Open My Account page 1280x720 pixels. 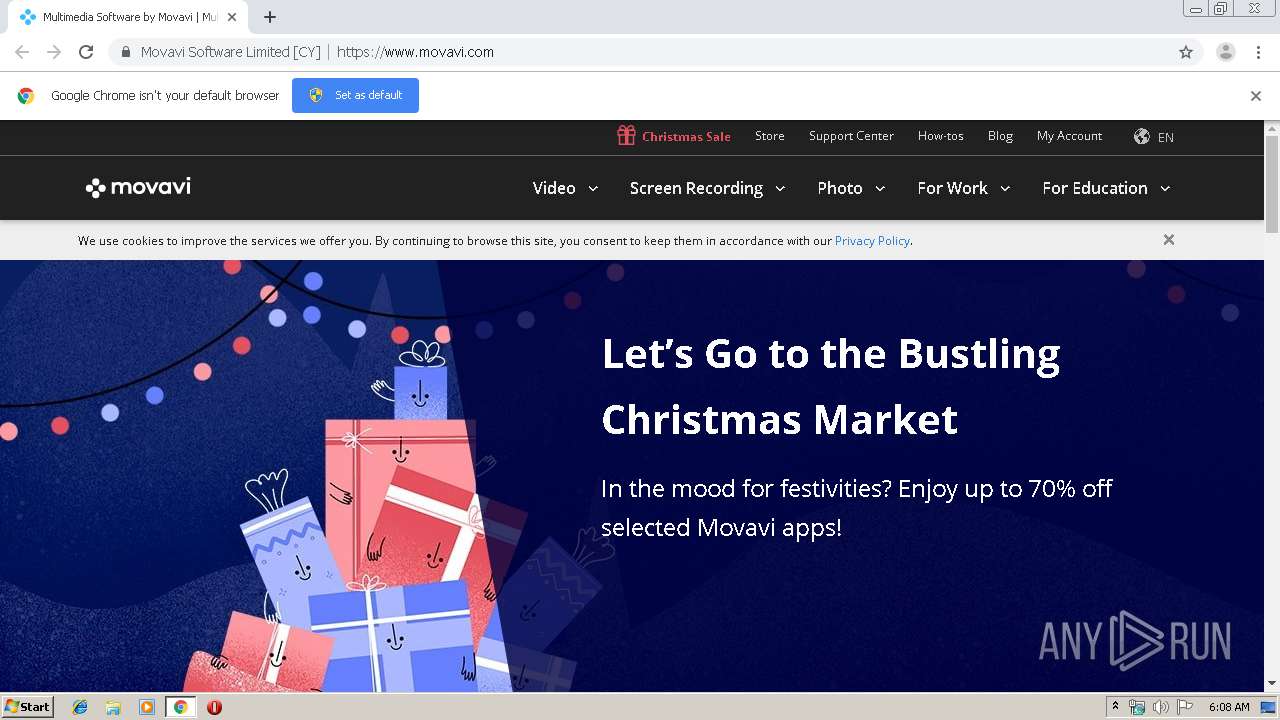pyautogui.click(x=1069, y=136)
